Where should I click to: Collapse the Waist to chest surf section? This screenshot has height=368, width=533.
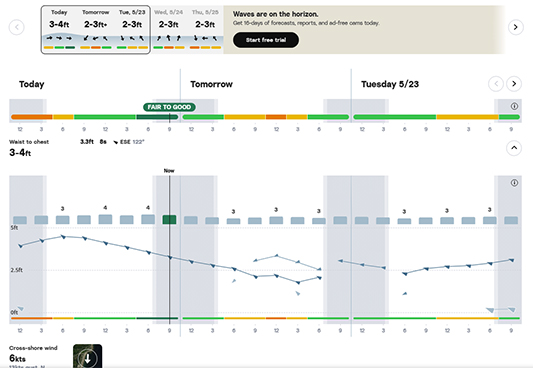tap(514, 148)
